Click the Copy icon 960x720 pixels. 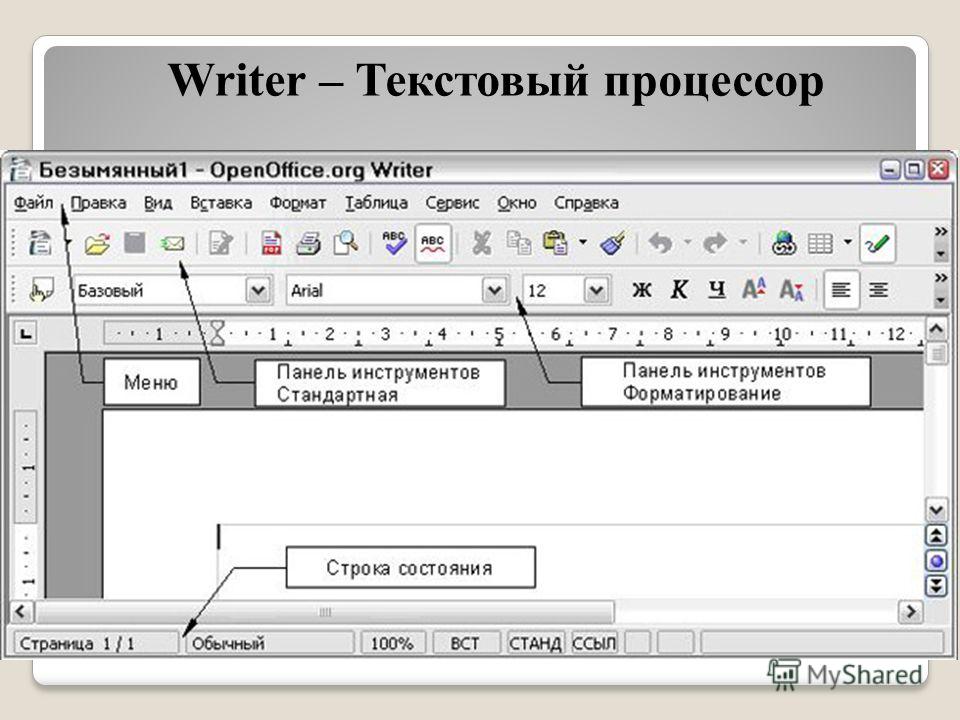[x=519, y=244]
